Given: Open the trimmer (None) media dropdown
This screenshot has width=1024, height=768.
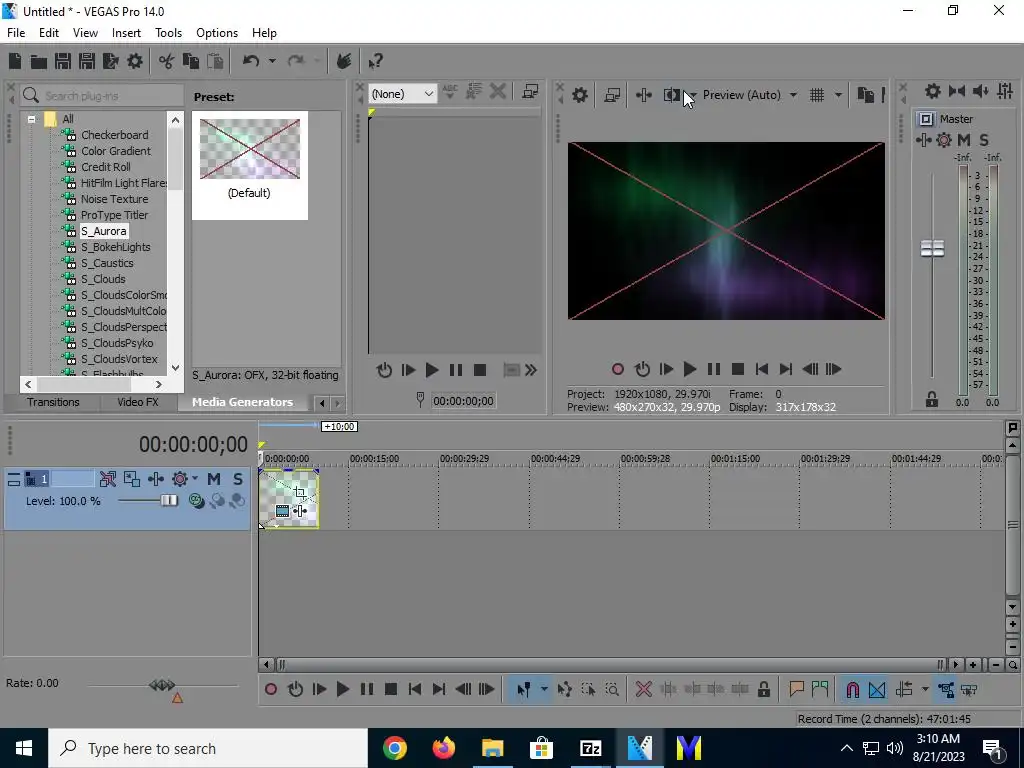Looking at the screenshot, I should [402, 93].
